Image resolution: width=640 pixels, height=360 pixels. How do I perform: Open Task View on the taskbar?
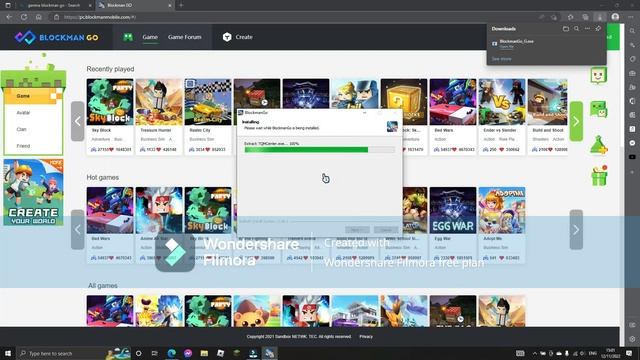(x=155, y=353)
